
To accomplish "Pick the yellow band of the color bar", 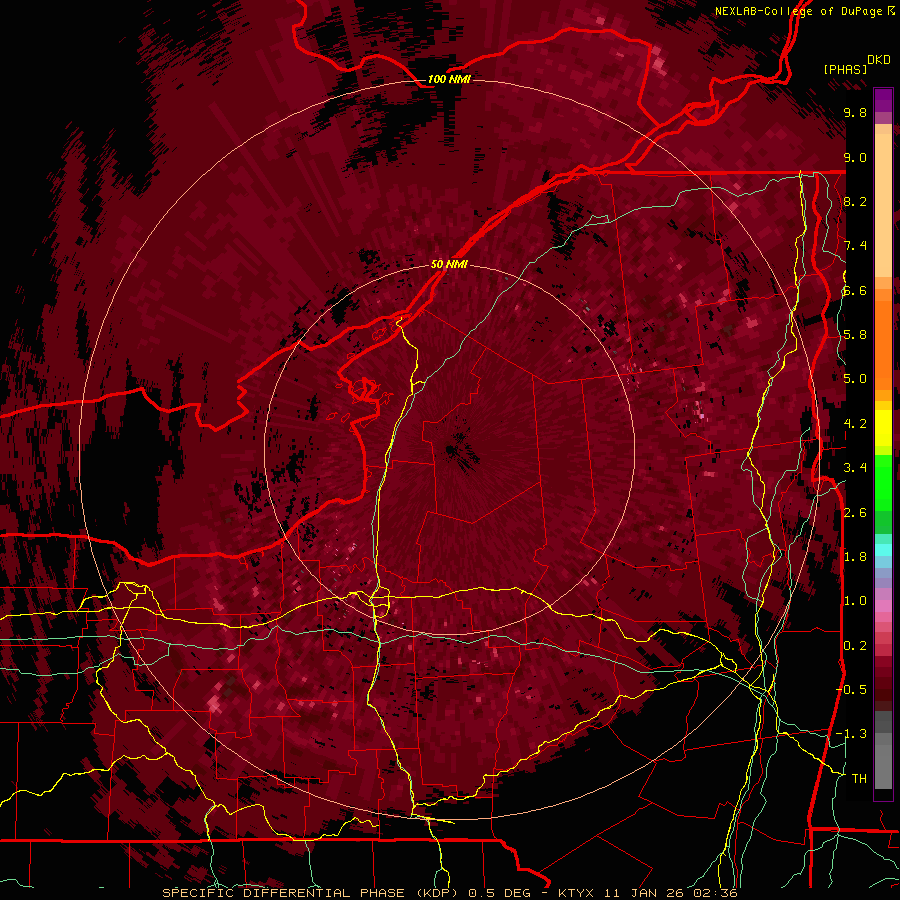I will (883, 428).
